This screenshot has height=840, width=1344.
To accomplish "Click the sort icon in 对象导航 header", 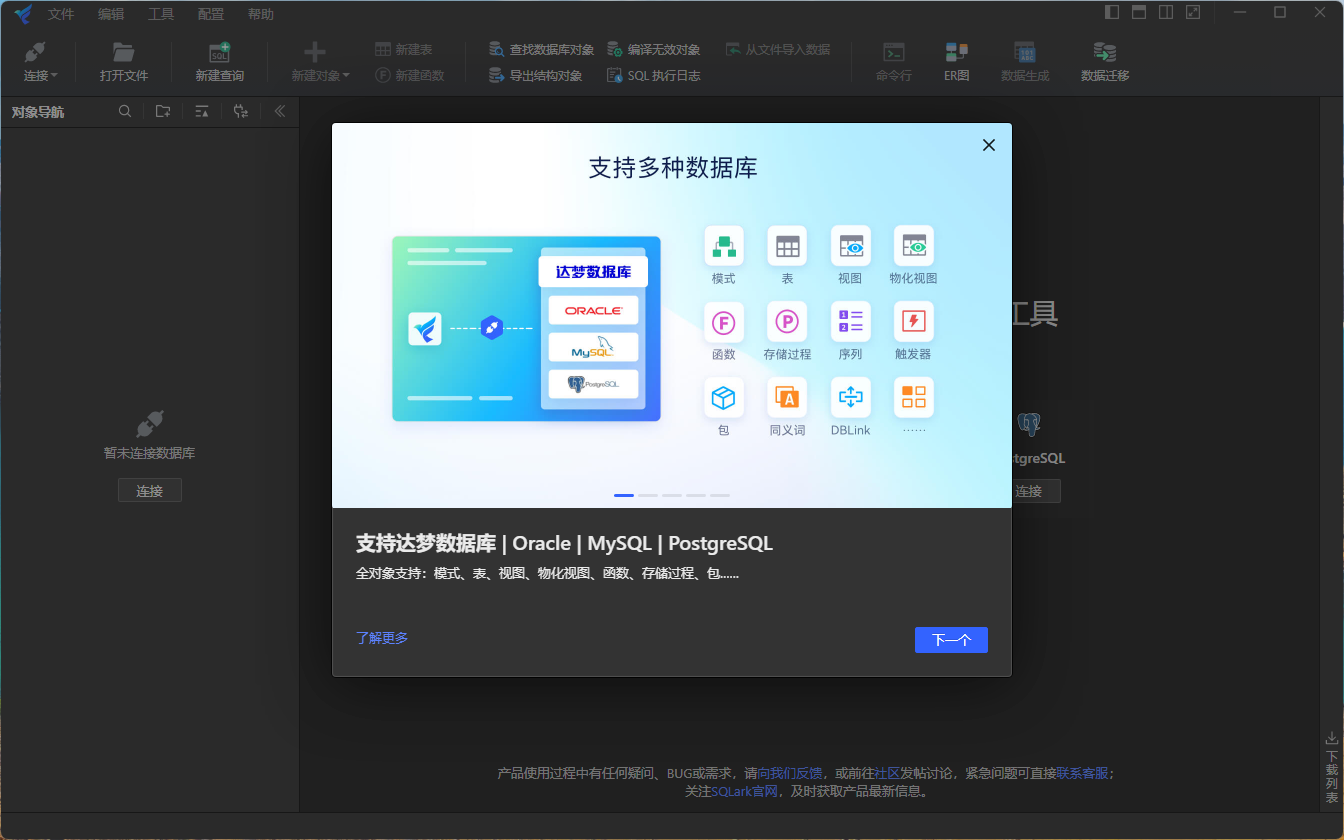I will tap(202, 111).
